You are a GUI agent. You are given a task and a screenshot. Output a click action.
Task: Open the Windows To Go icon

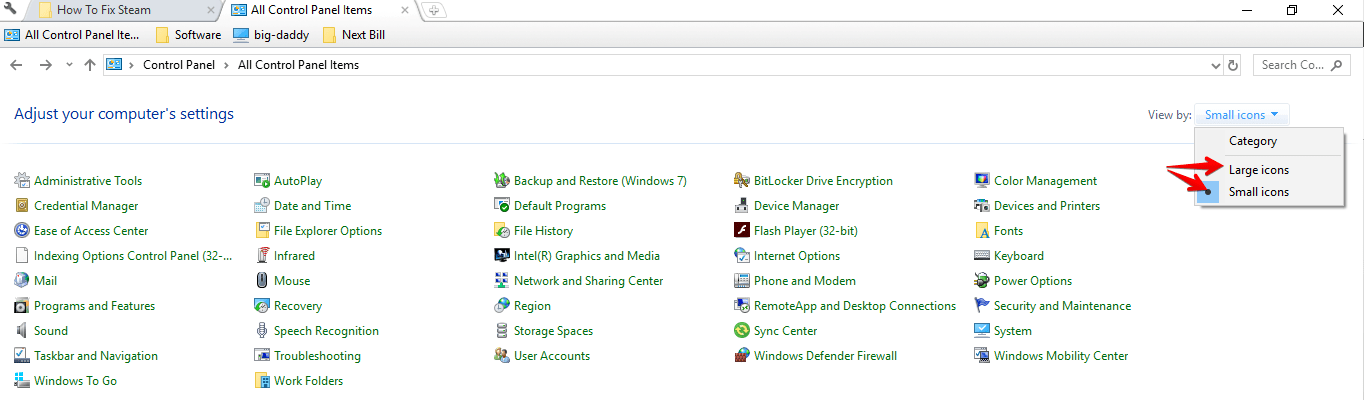tap(22, 381)
